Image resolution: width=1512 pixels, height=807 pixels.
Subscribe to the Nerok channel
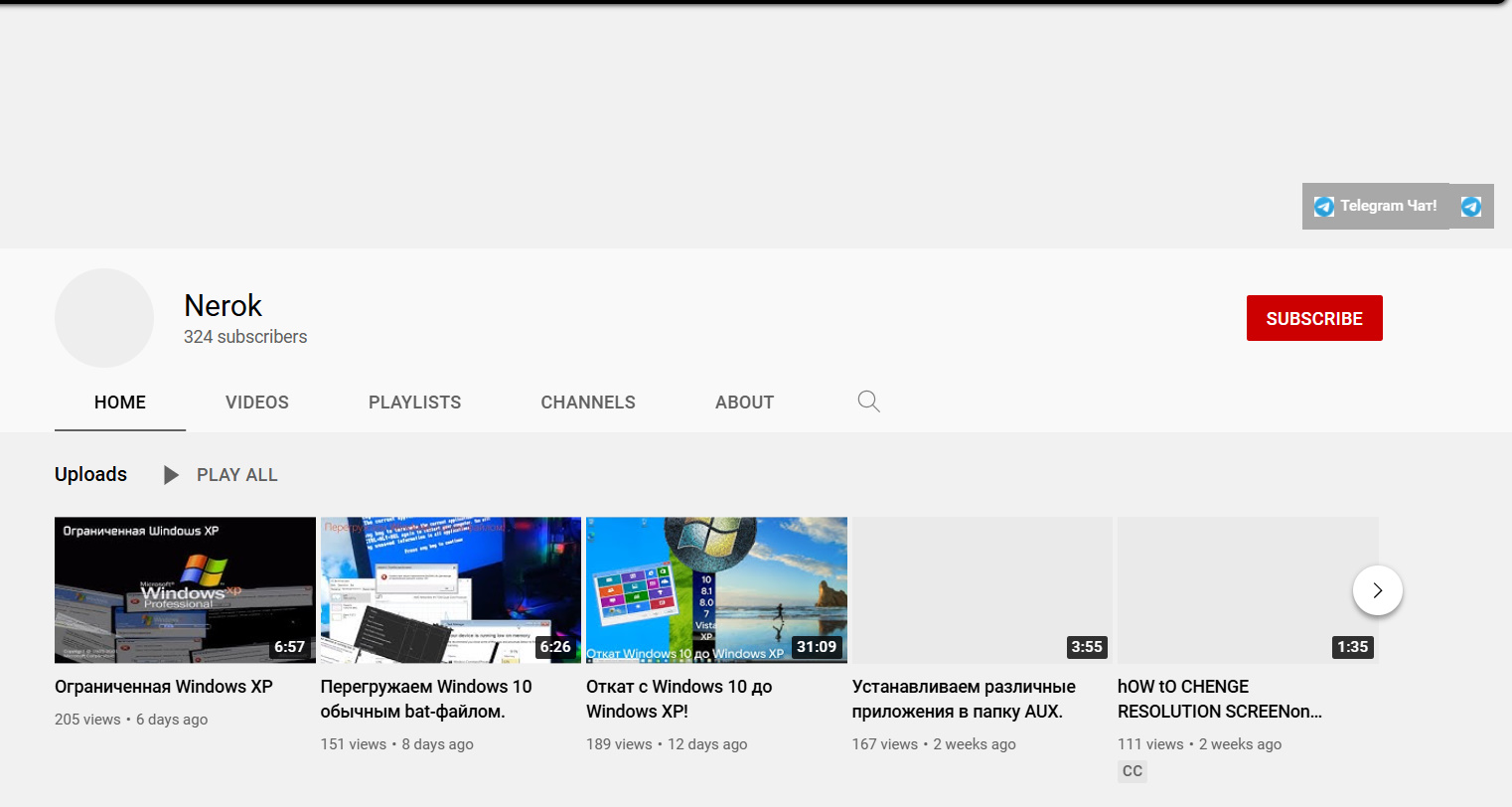[x=1313, y=318]
